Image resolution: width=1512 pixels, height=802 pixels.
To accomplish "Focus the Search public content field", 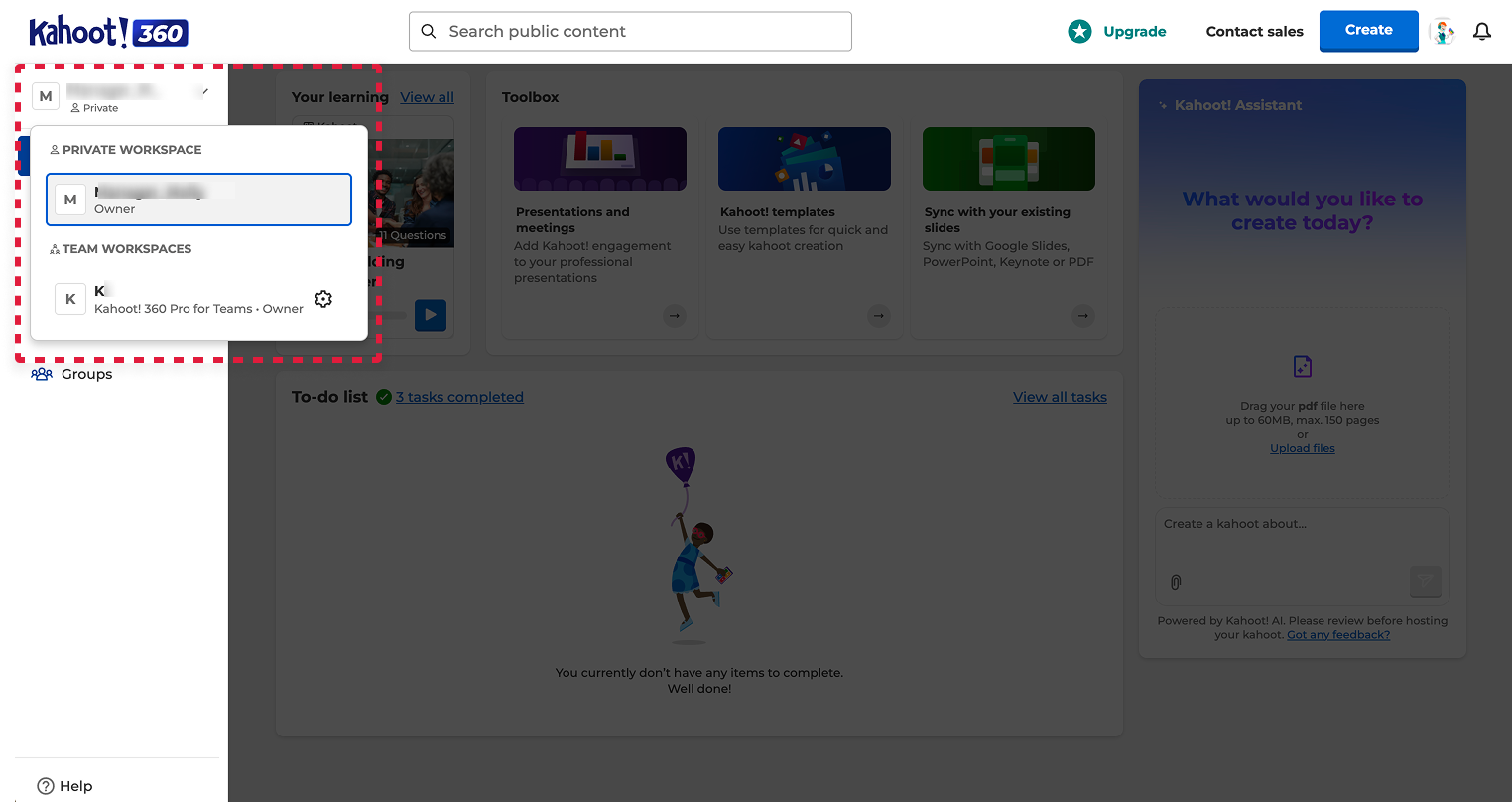I will pyautogui.click(x=630, y=32).
